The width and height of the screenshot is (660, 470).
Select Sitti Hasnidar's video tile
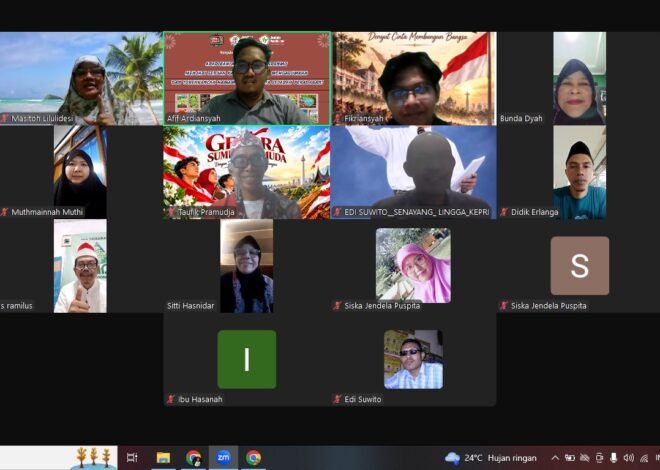pos(247,266)
